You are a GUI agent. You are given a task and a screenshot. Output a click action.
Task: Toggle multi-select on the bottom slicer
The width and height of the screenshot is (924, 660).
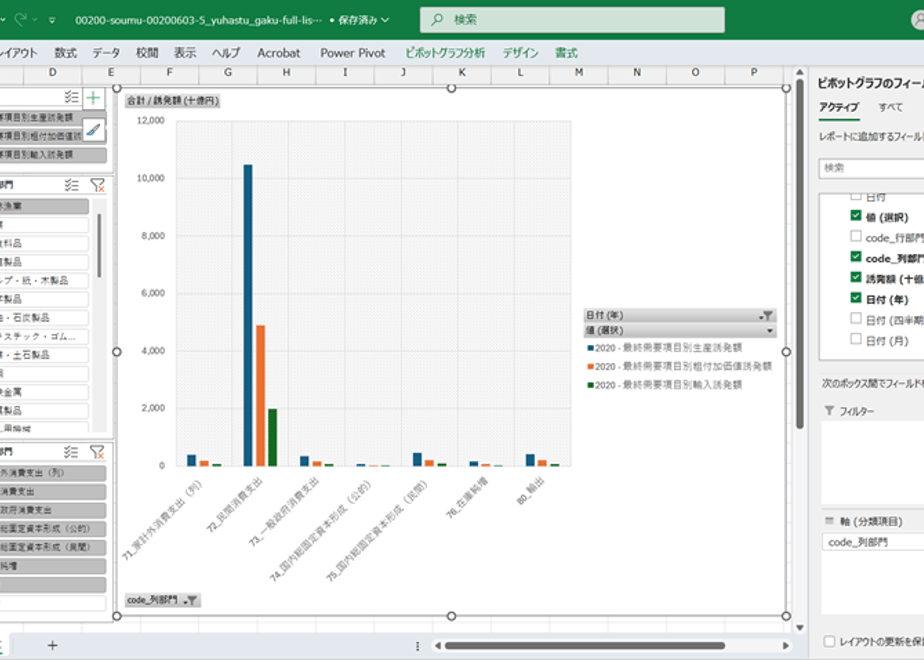(x=71, y=452)
